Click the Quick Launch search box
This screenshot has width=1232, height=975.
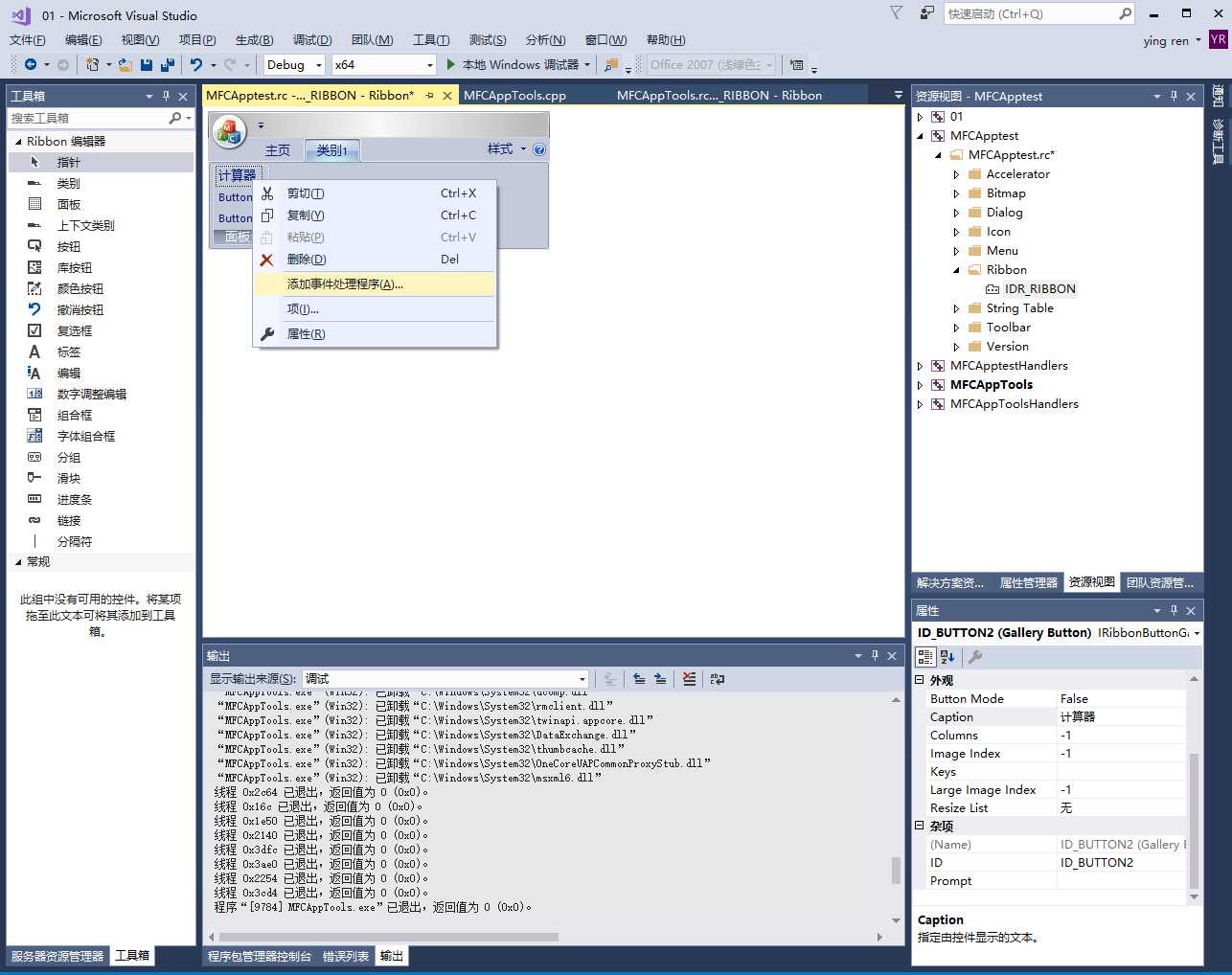coord(1031,13)
